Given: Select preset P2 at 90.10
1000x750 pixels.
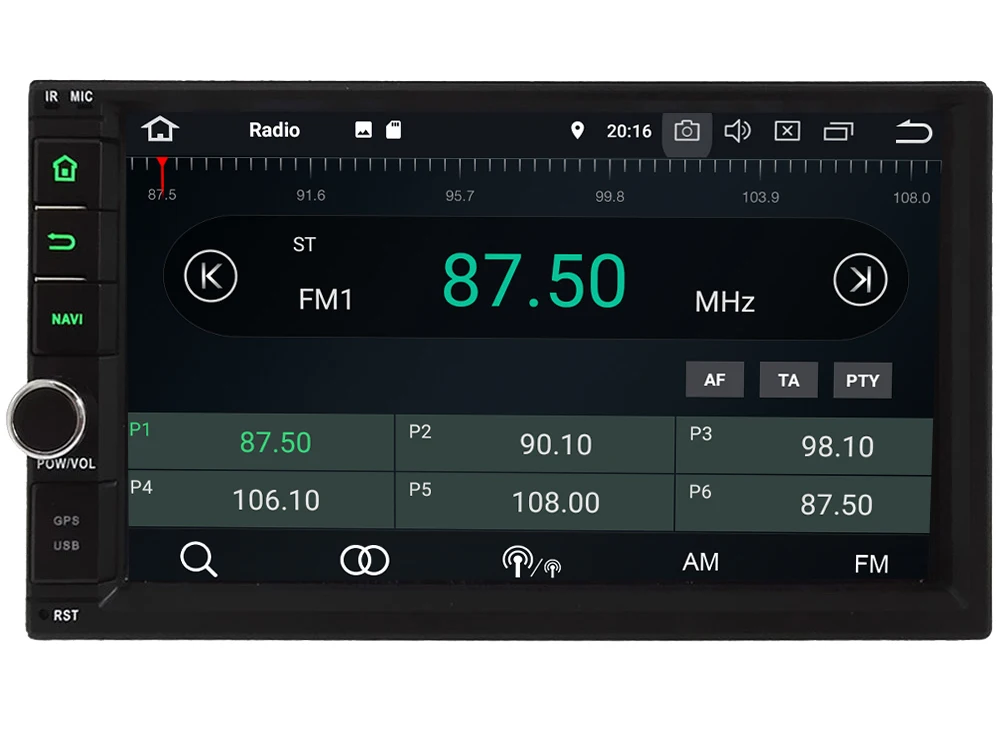Looking at the screenshot, I should click(x=534, y=444).
